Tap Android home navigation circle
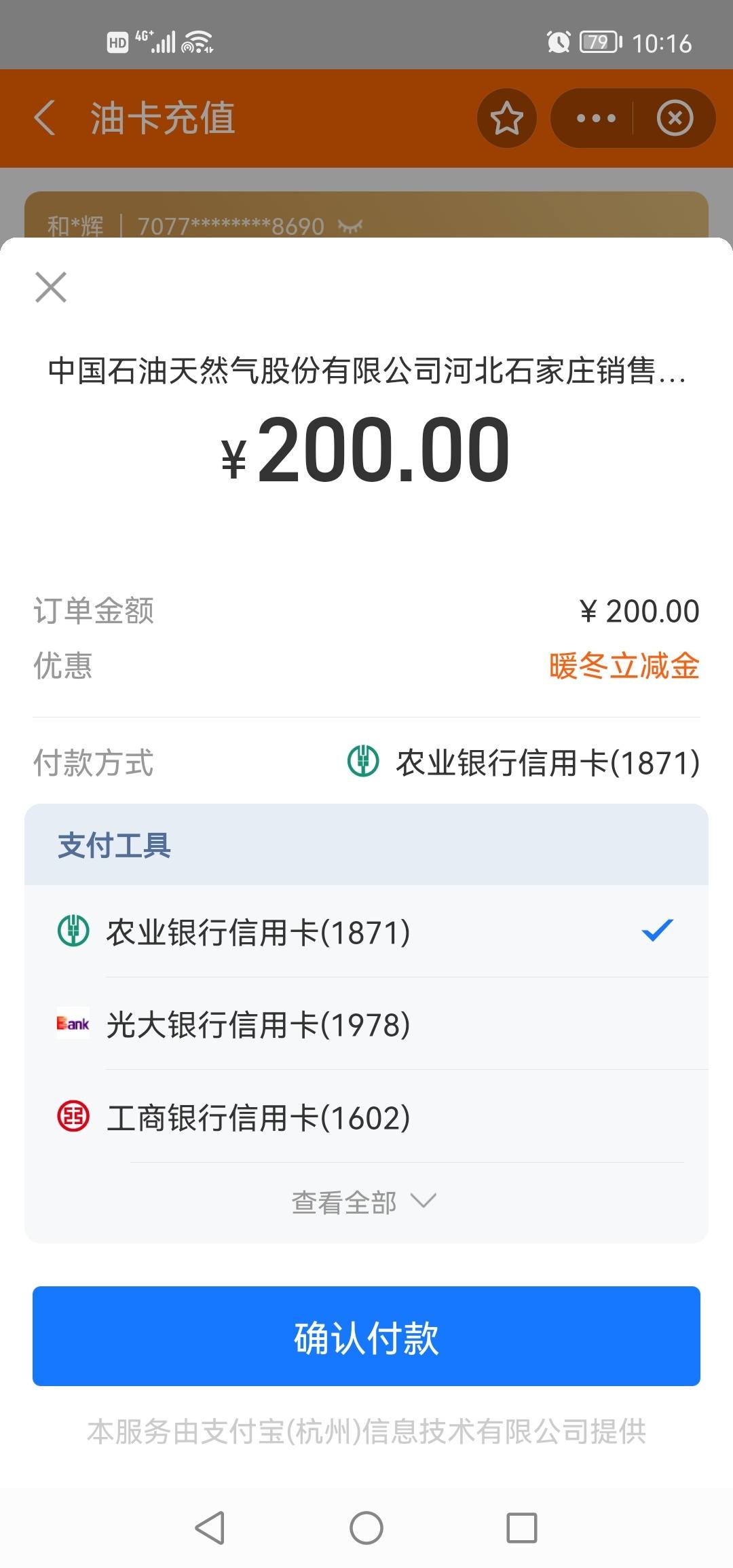This screenshot has width=733, height=1568. tap(366, 1528)
